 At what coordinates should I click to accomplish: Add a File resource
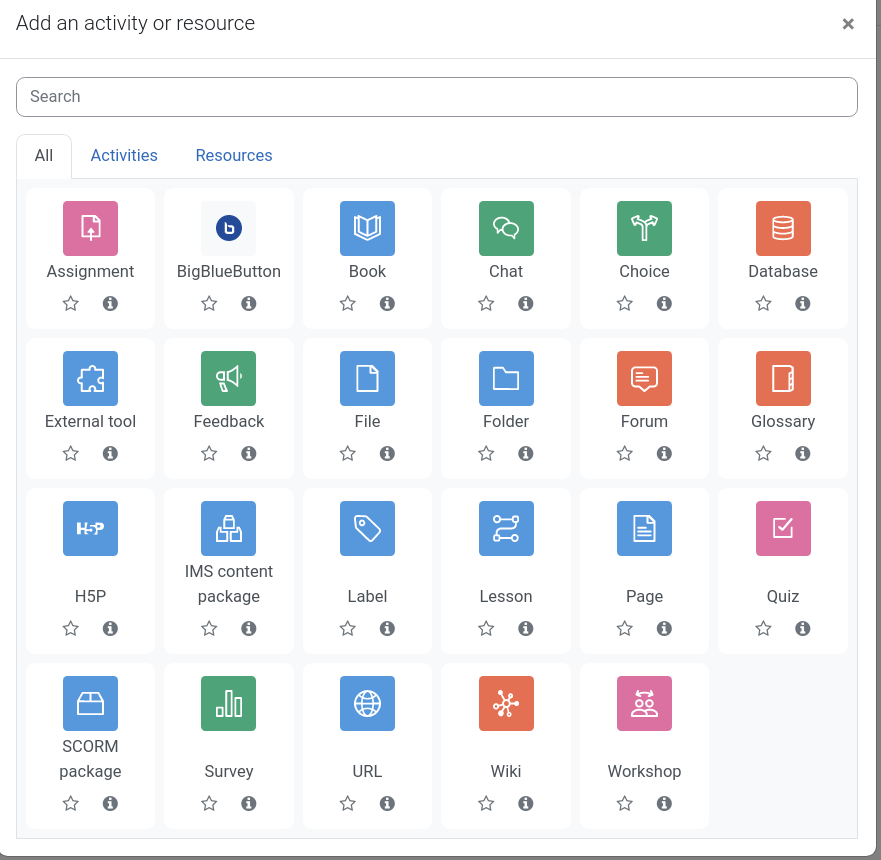pos(367,378)
